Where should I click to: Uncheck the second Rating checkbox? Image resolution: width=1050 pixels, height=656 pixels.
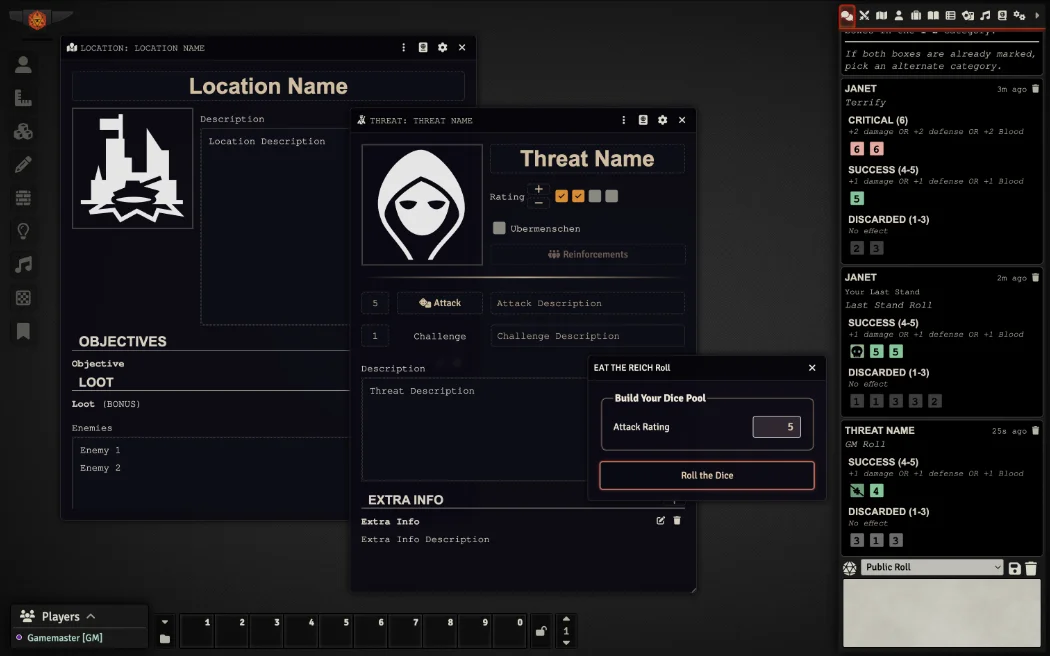(x=579, y=196)
